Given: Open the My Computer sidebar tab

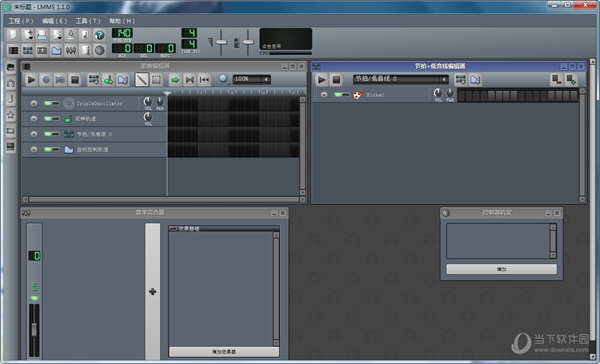Looking at the screenshot, I should pyautogui.click(x=11, y=147).
